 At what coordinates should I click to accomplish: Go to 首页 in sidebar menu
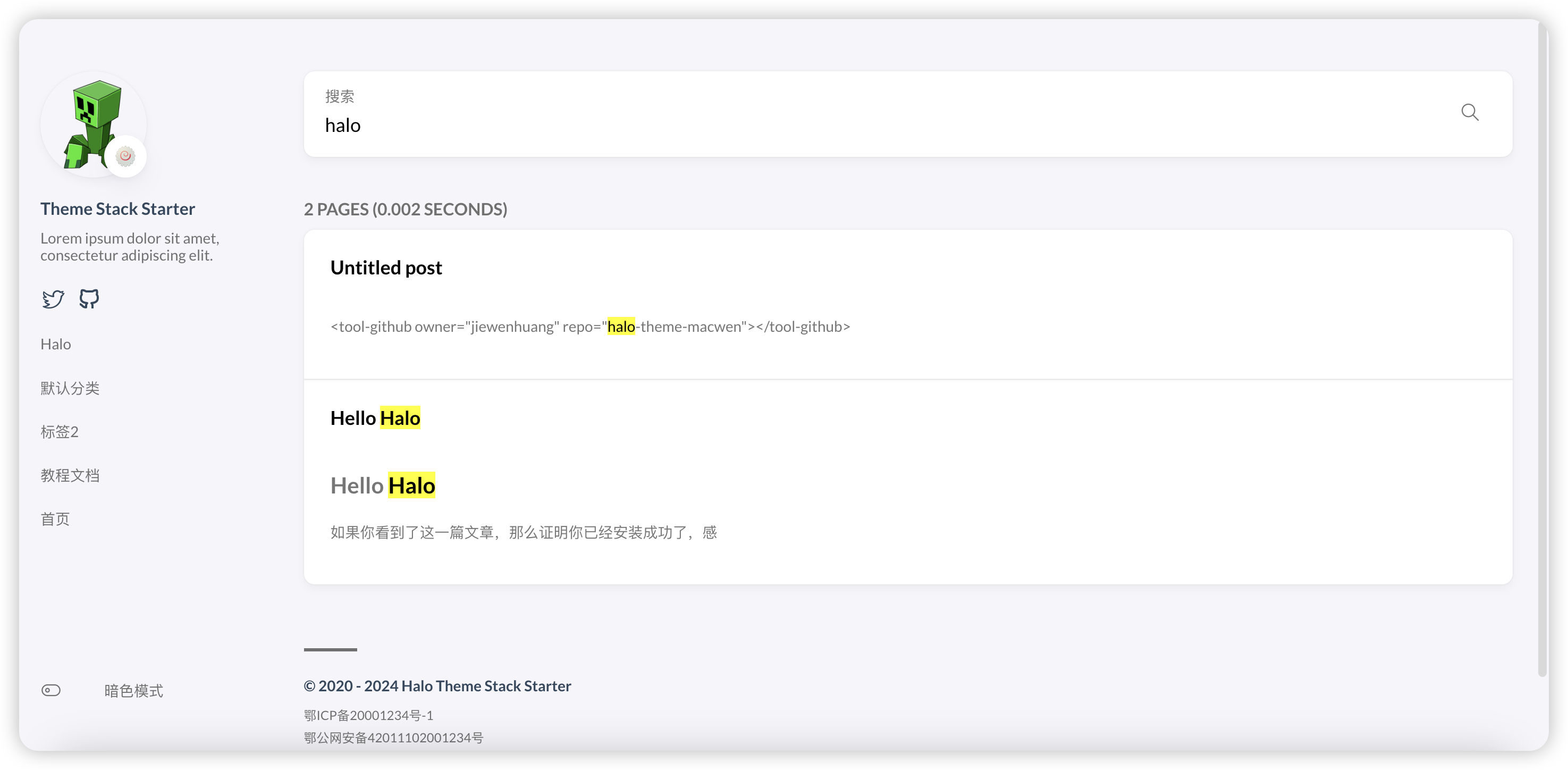tap(55, 519)
